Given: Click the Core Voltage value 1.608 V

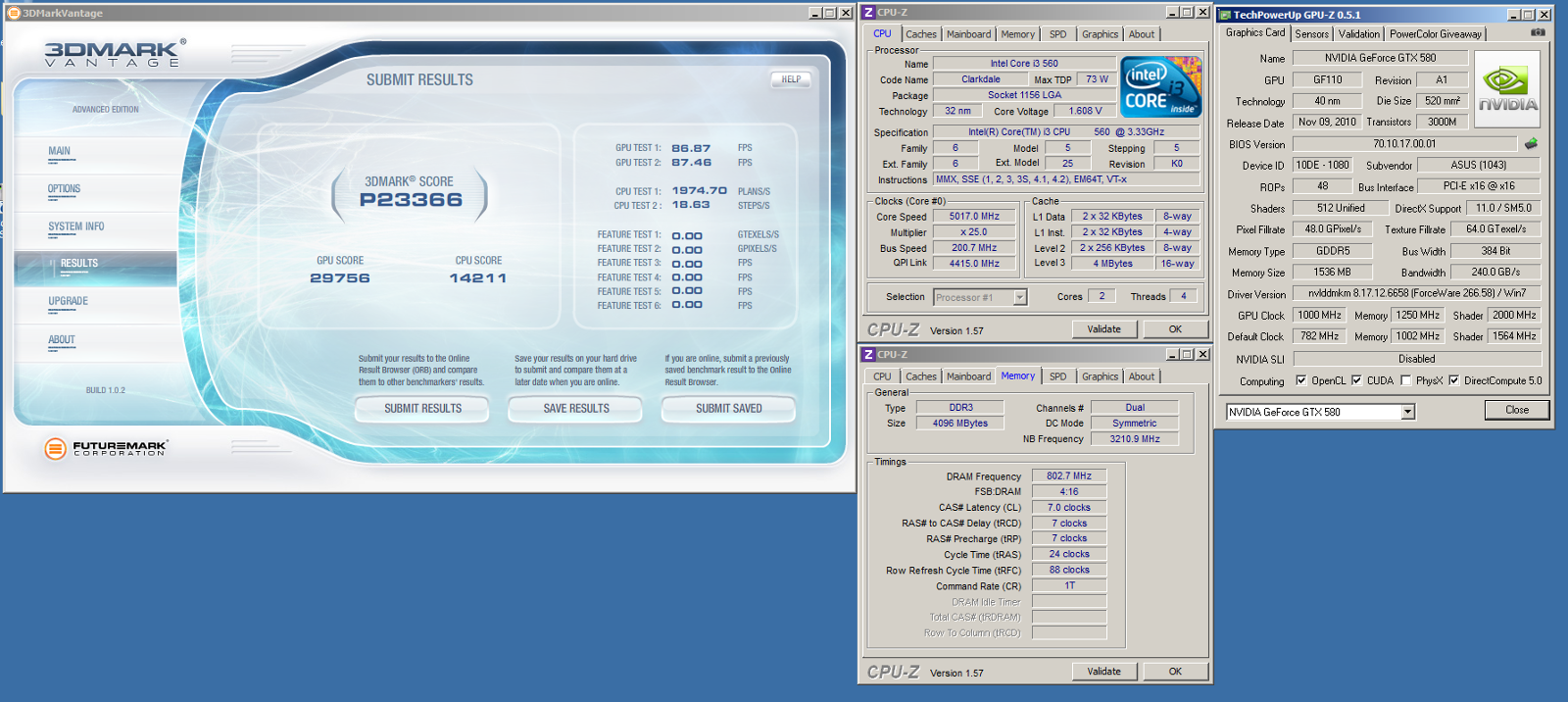Looking at the screenshot, I should coord(1085,112).
